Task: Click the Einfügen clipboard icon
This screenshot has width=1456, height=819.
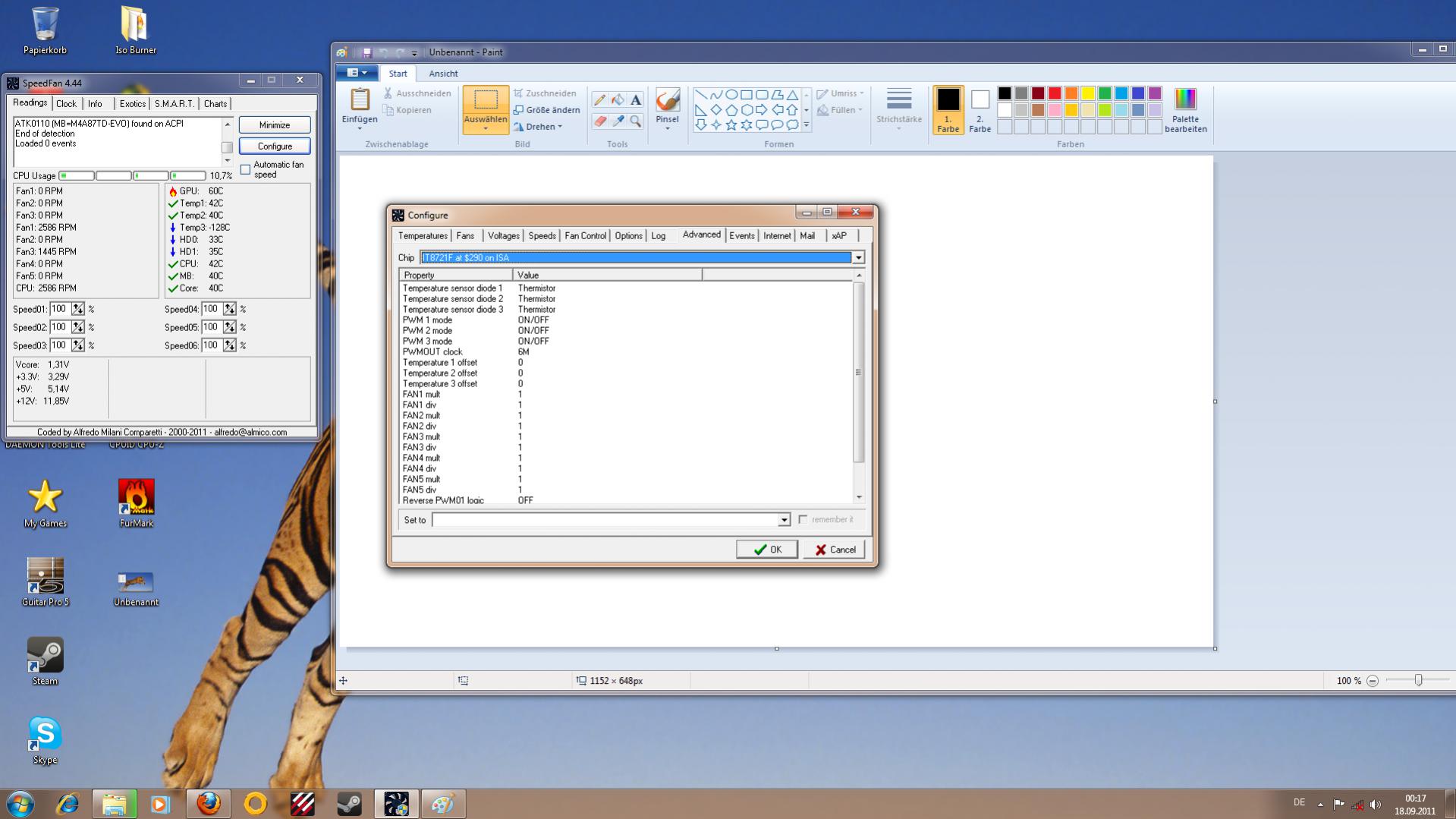Action: click(x=360, y=99)
